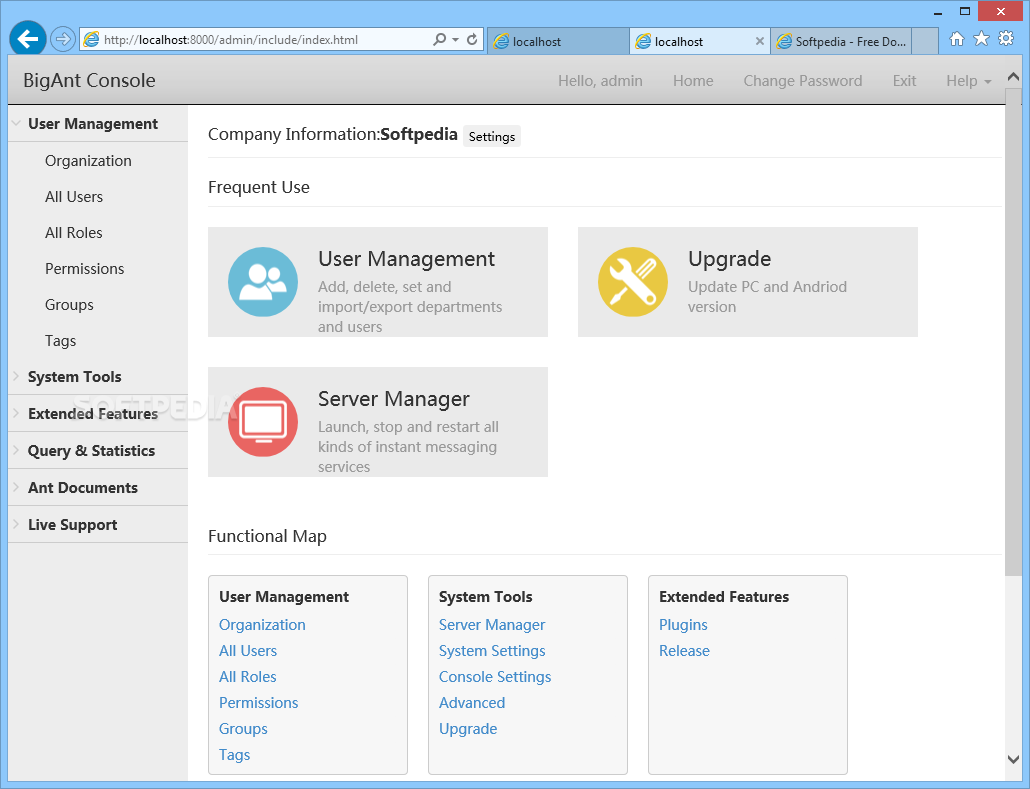This screenshot has height=789, width=1030.
Task: Click Exit in the top navigation
Action: [x=904, y=81]
